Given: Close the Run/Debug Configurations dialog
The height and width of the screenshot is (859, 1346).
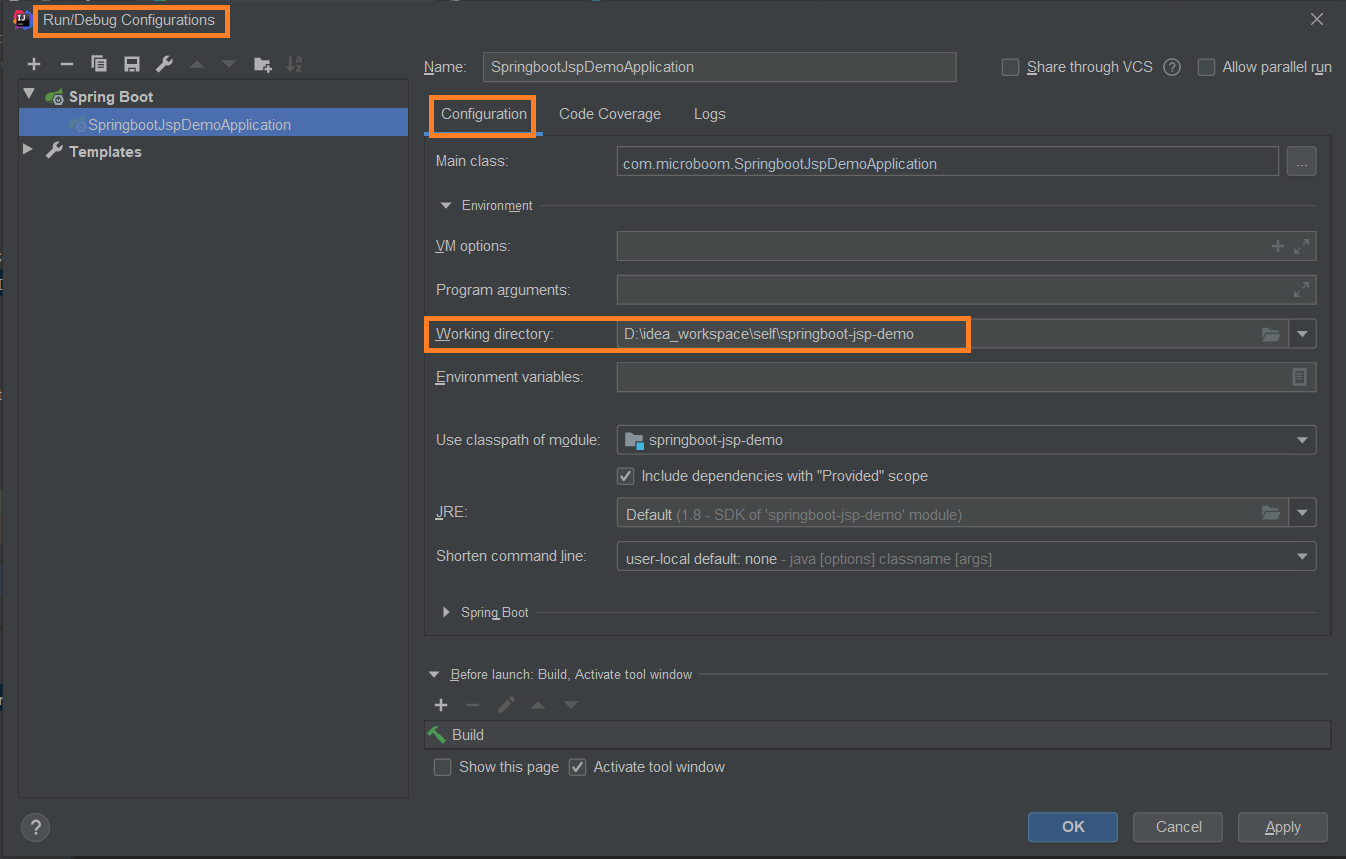Looking at the screenshot, I should [1317, 19].
